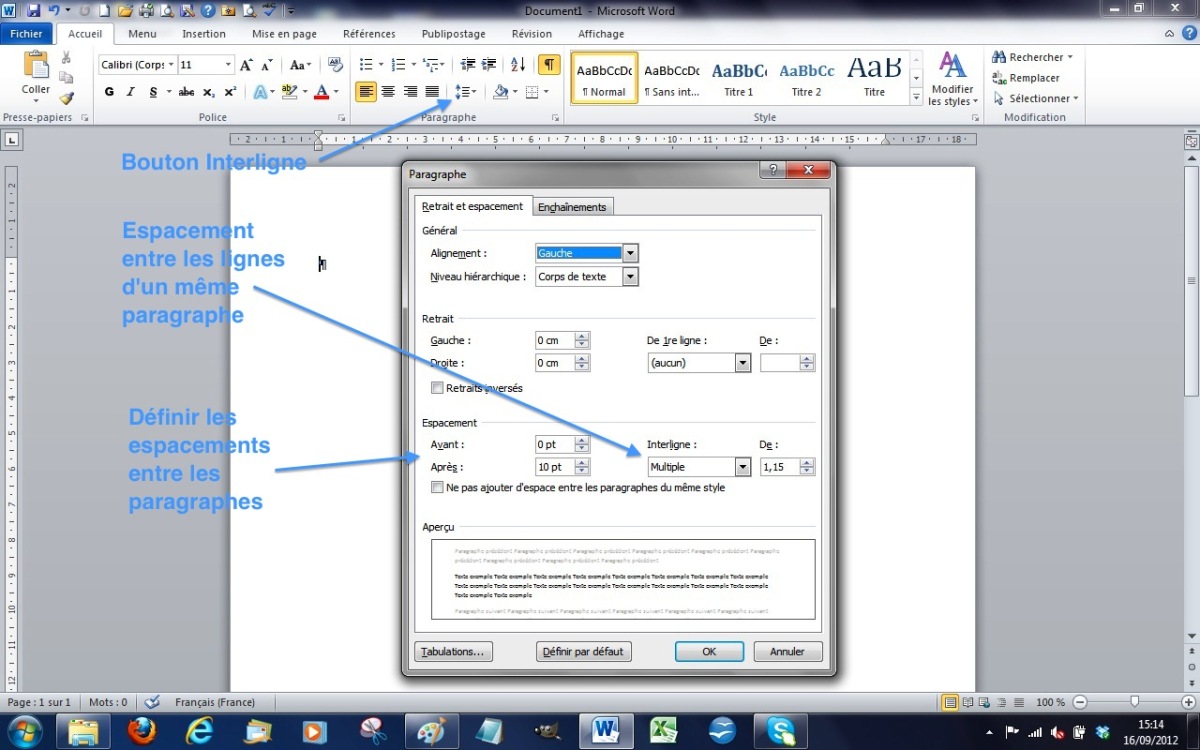
Task: Select the Retrait et espacement tab
Action: (473, 206)
